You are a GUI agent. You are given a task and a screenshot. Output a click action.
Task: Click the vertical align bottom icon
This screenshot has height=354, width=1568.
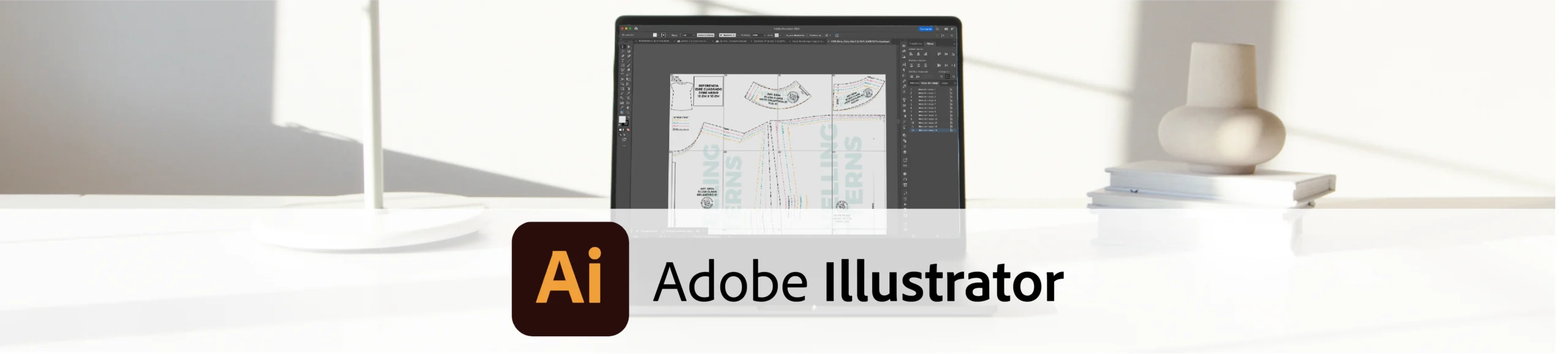(953, 54)
